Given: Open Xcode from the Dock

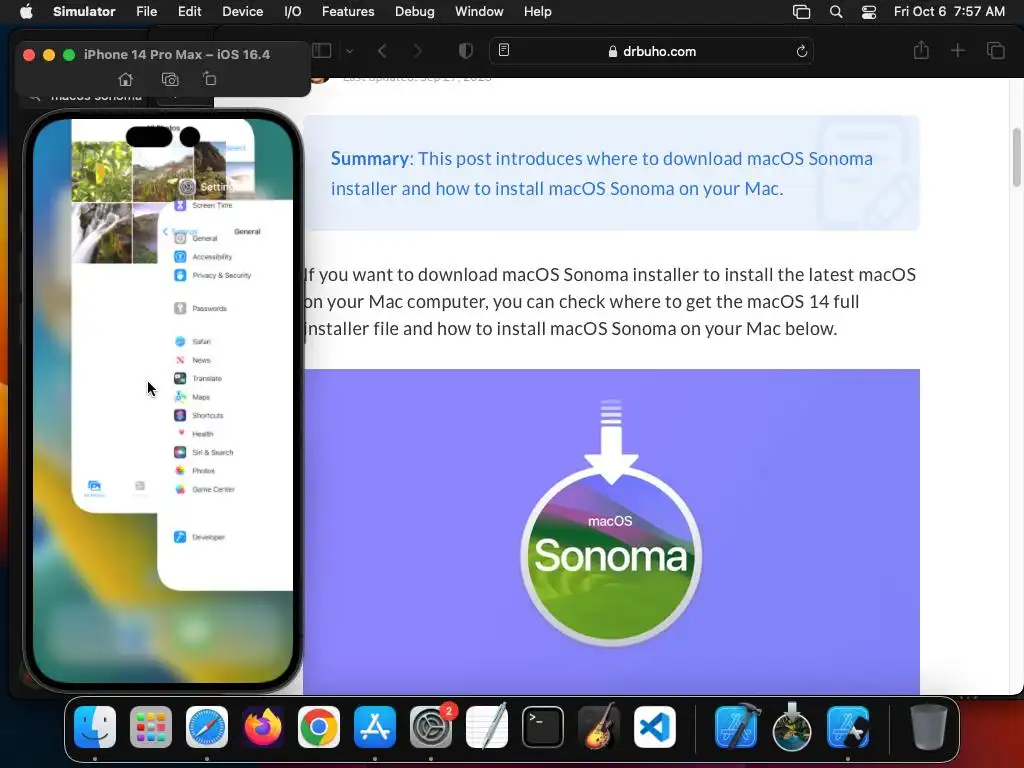Looking at the screenshot, I should 736,726.
